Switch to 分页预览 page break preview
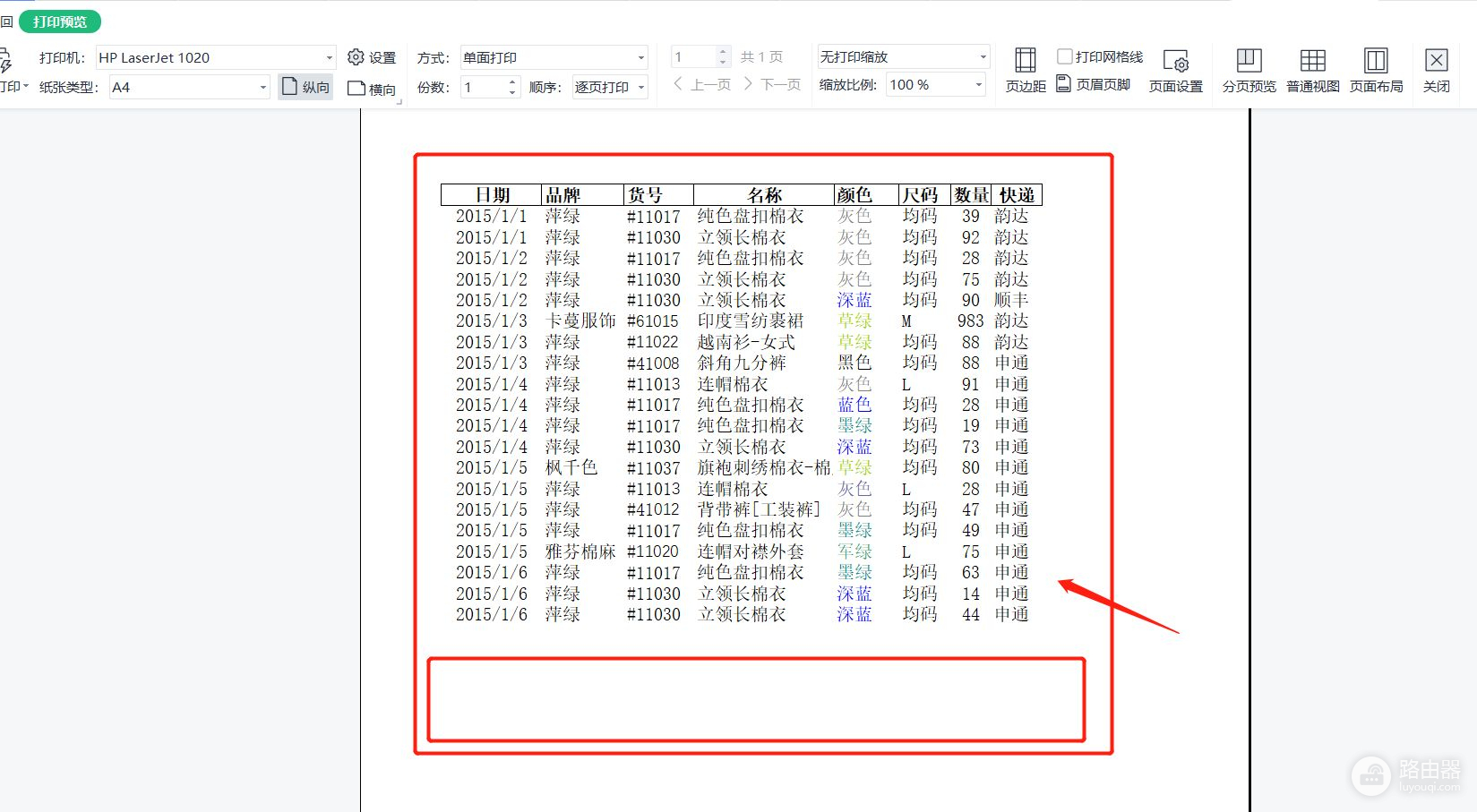1477x812 pixels. tap(1249, 70)
